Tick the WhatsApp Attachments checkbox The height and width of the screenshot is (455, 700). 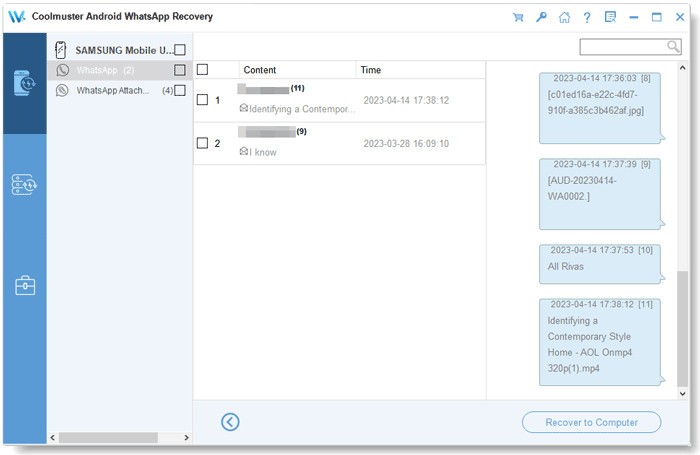point(180,91)
